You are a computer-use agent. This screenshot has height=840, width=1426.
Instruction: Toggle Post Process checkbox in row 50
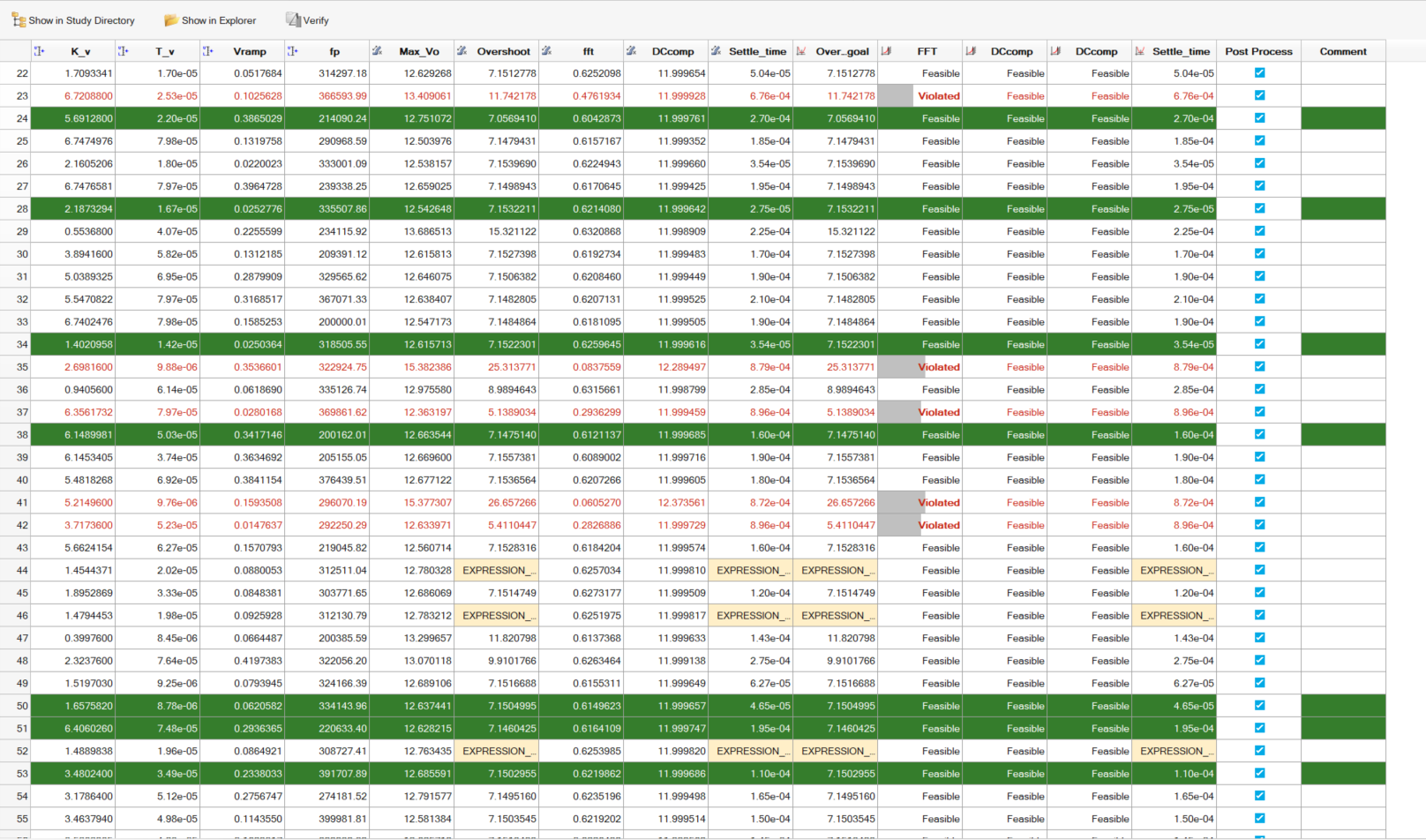pos(1259,706)
